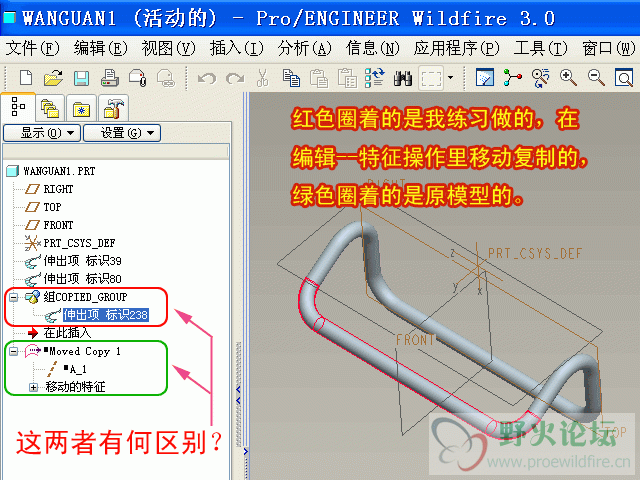This screenshot has height=480, width=640.
Task: Open the 视图(V) menu
Action: click(x=168, y=49)
